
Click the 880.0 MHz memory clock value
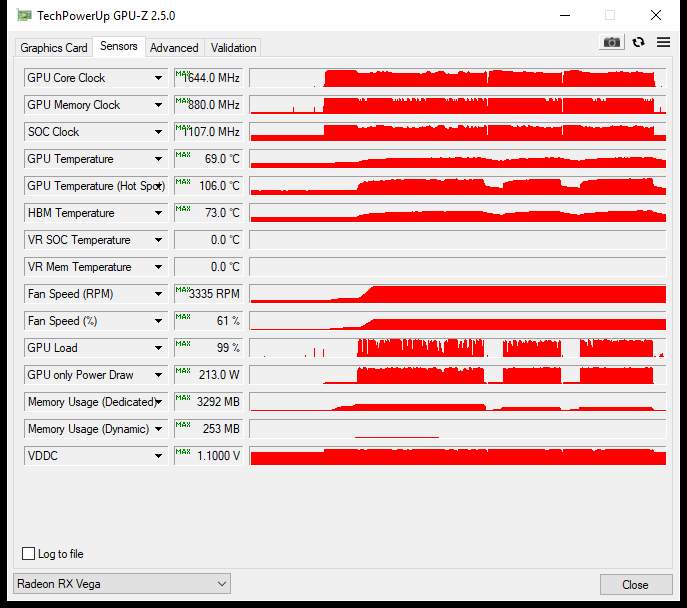point(209,105)
